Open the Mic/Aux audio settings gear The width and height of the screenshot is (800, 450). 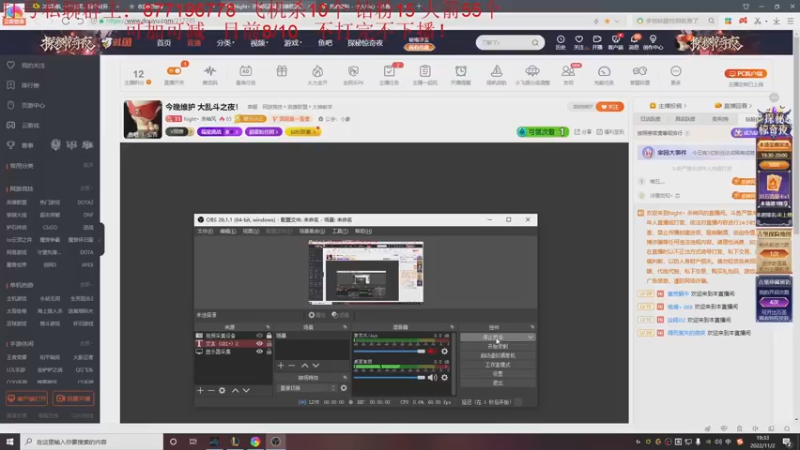pos(444,351)
